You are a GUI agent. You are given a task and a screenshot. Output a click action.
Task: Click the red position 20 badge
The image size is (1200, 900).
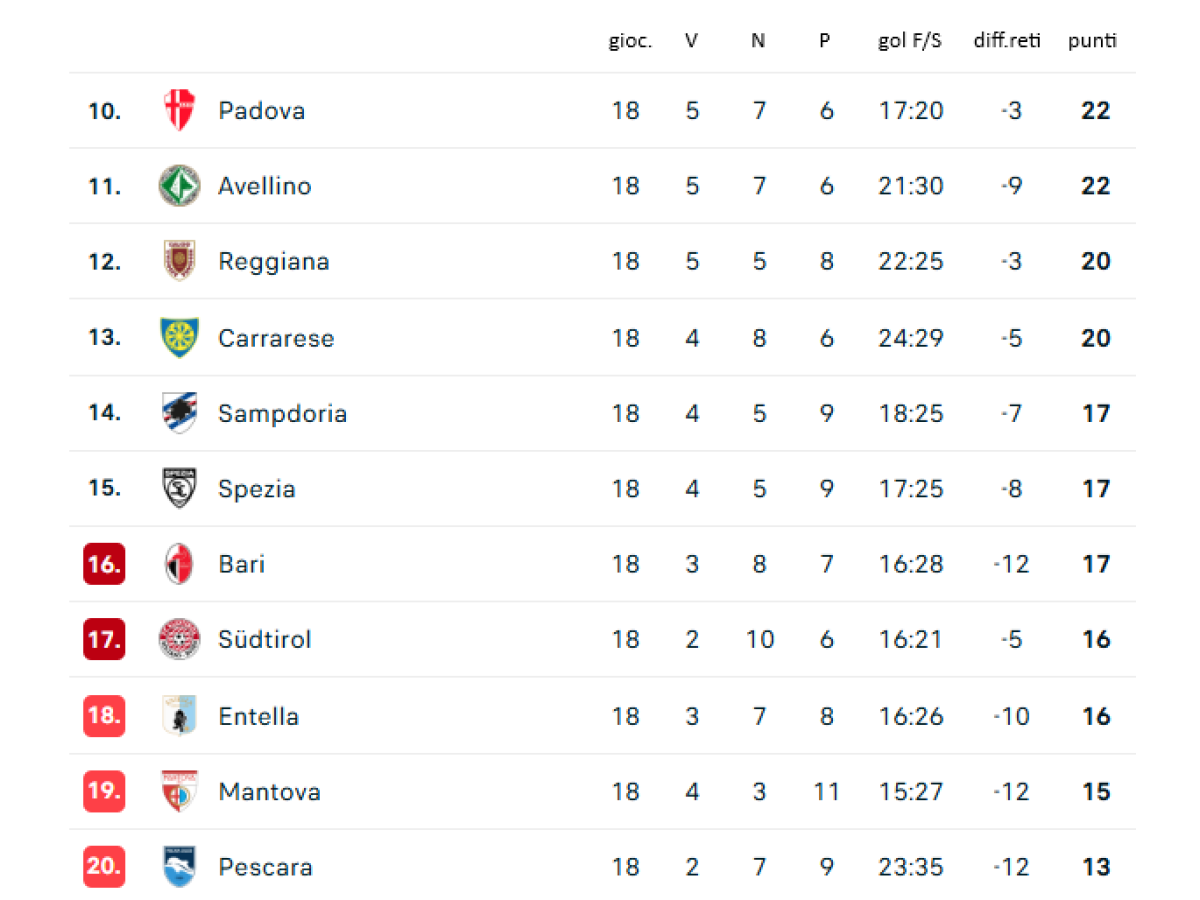tap(104, 867)
